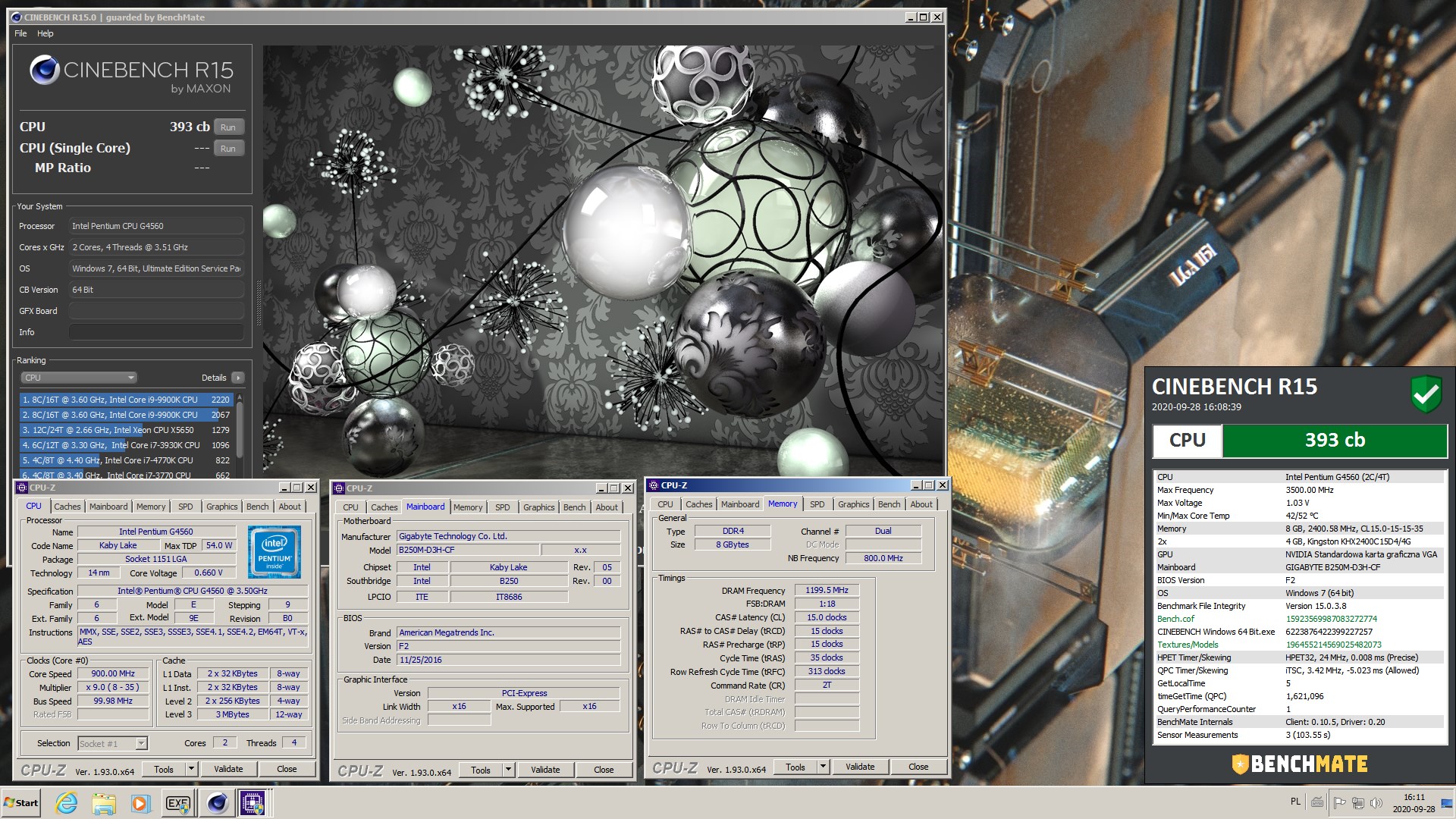1456x819 pixels.
Task: Click Validate in CPU-Z CPU window
Action: (228, 769)
